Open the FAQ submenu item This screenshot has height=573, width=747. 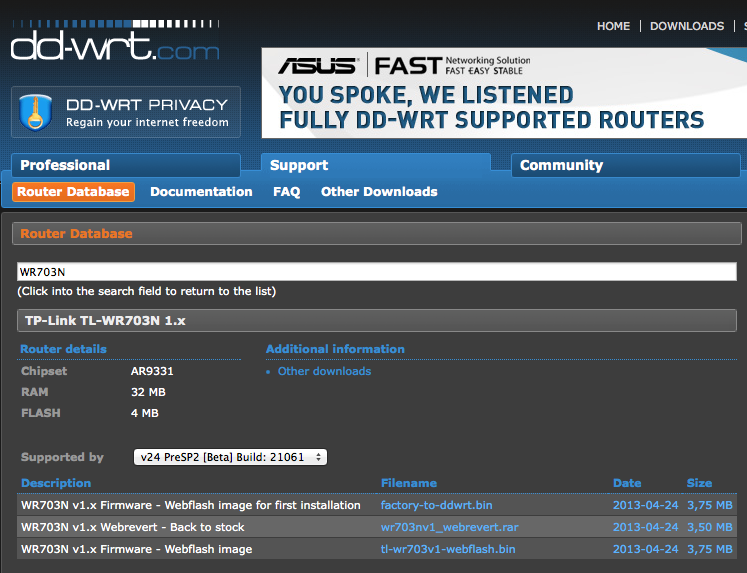[286, 191]
